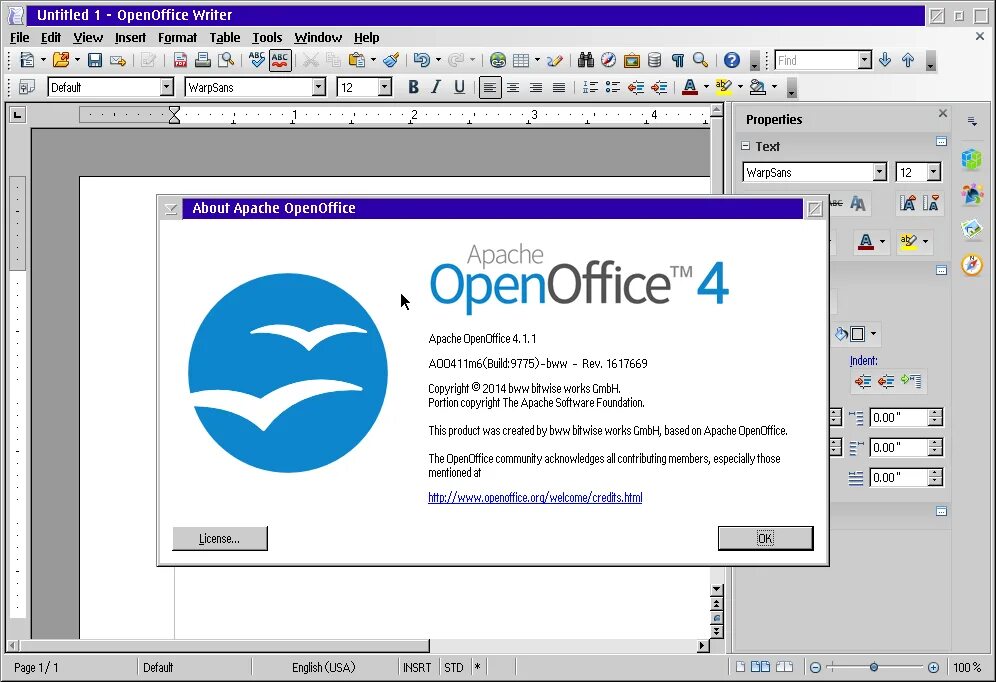Open the File menu
This screenshot has width=996, height=682.
coord(20,37)
